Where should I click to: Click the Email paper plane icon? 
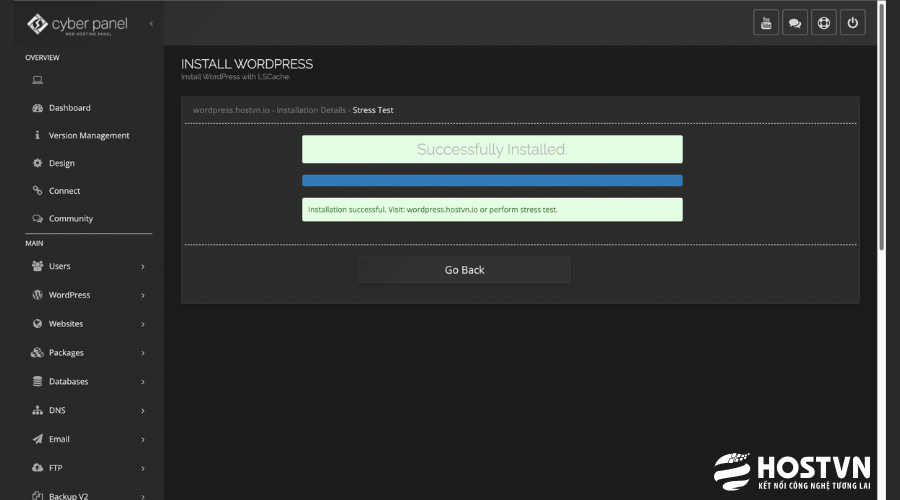(37, 439)
